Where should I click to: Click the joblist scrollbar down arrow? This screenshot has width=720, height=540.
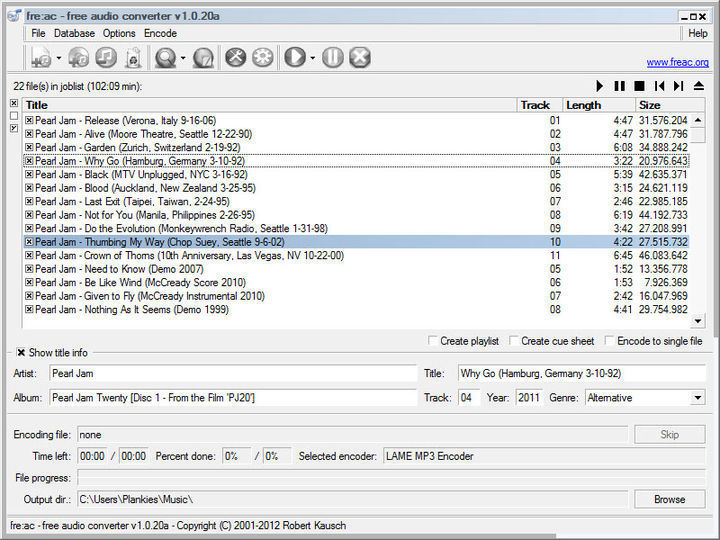coord(698,321)
